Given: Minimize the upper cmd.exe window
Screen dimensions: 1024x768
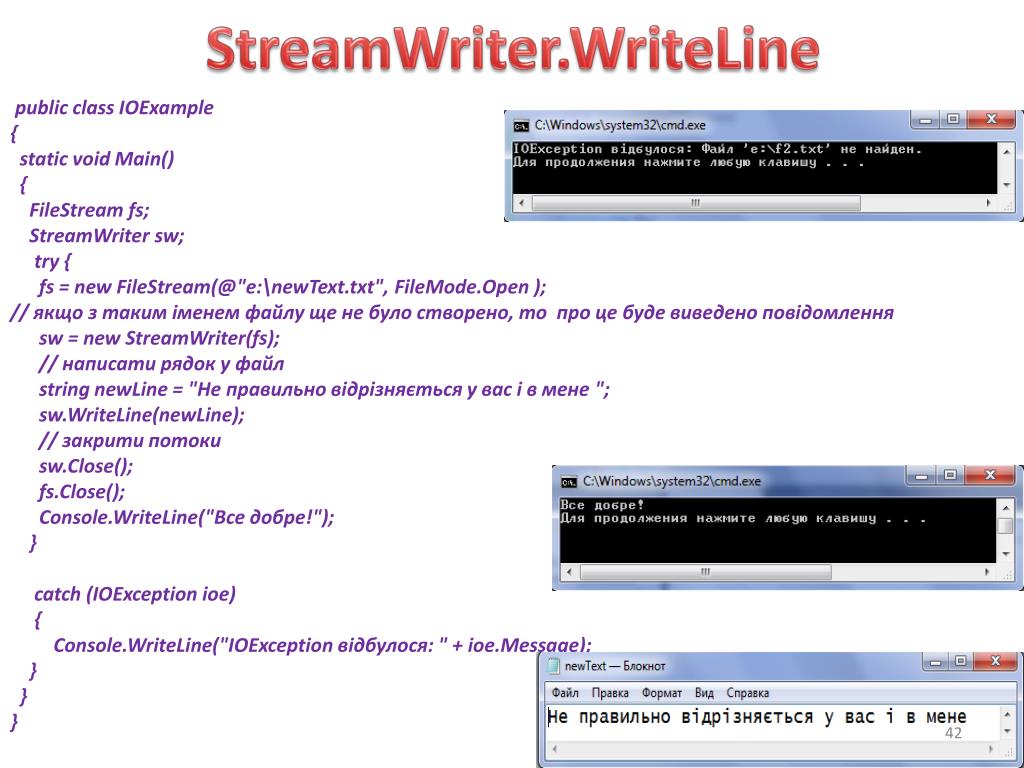Looking at the screenshot, I should point(925,120).
